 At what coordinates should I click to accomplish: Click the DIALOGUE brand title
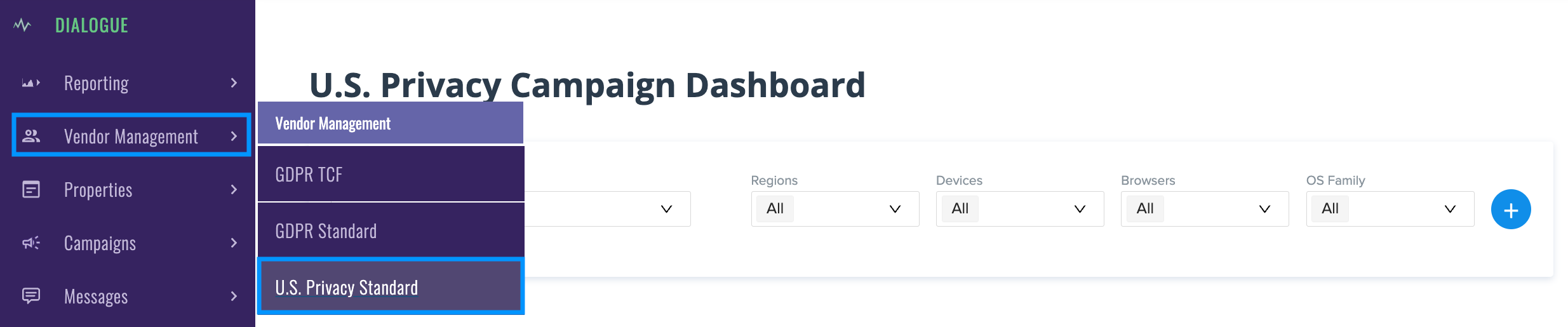[91, 25]
